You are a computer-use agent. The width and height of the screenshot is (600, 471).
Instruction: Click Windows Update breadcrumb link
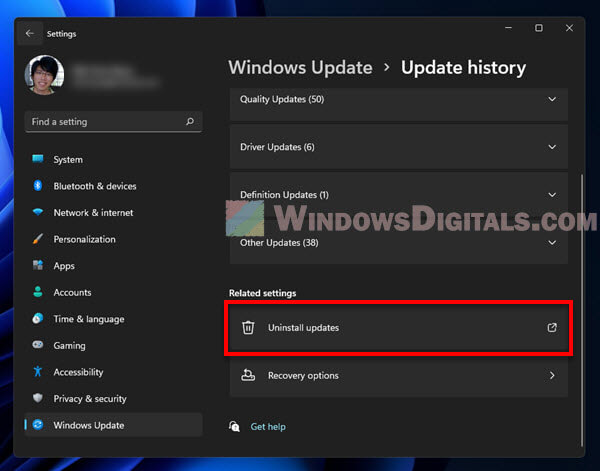pos(300,68)
